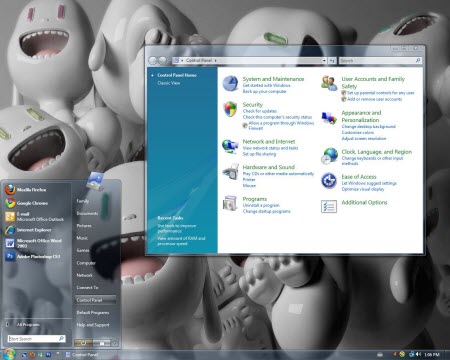Open Connect To from Start menu
The image size is (450, 360).
[87, 288]
